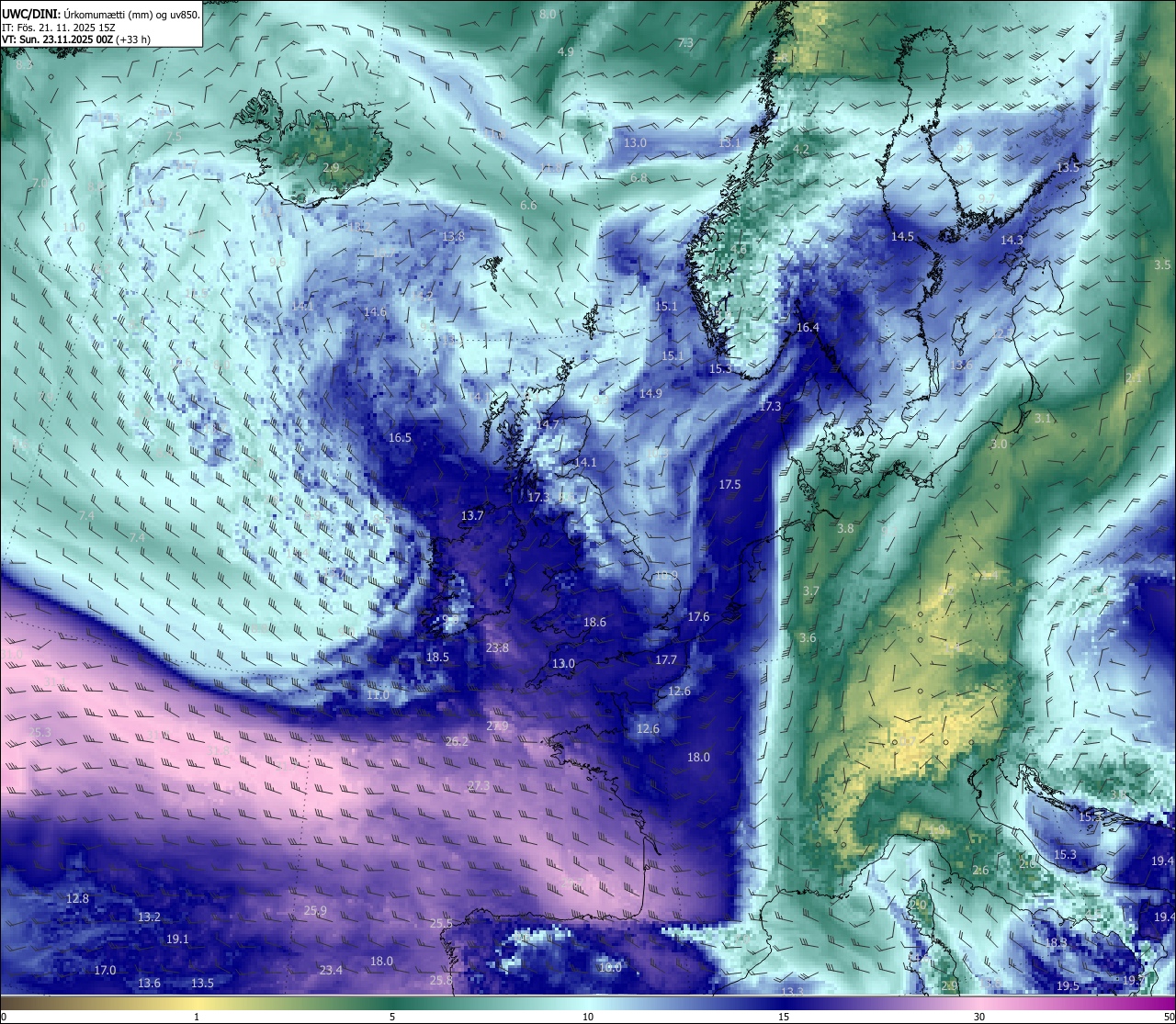Click the 23.4 value label
Screen dimensions: 1176x1024
tap(331, 971)
